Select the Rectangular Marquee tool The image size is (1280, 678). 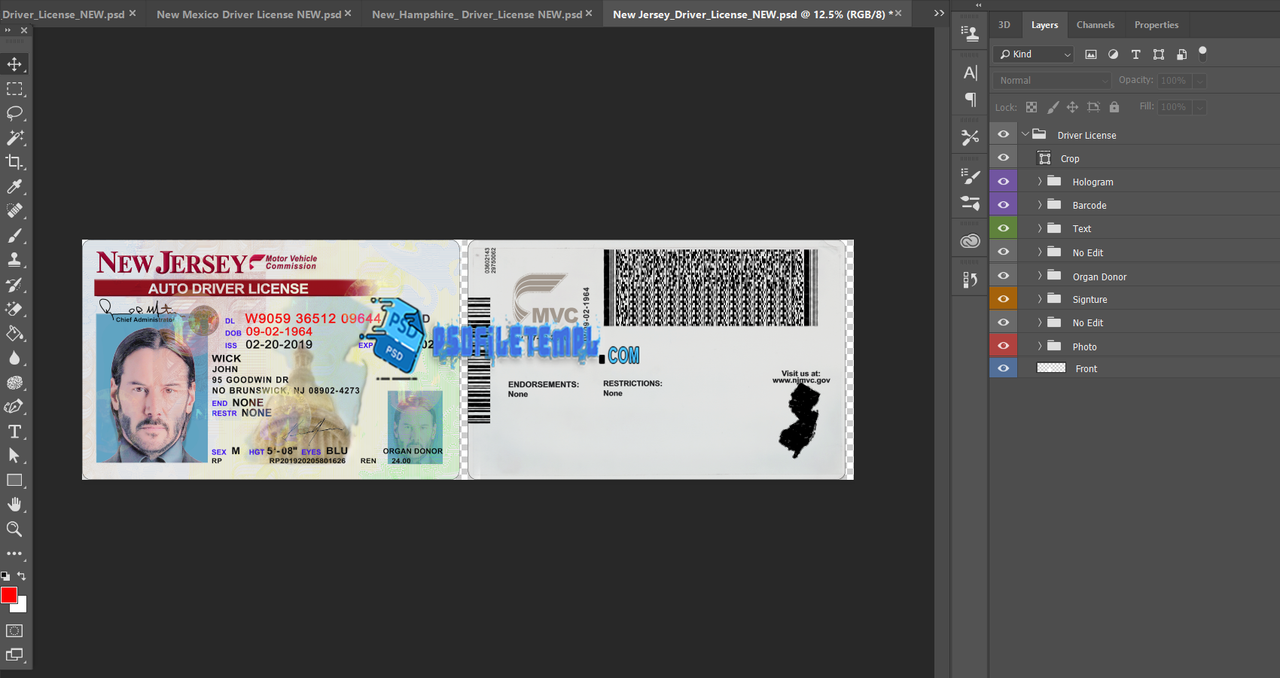pos(14,89)
